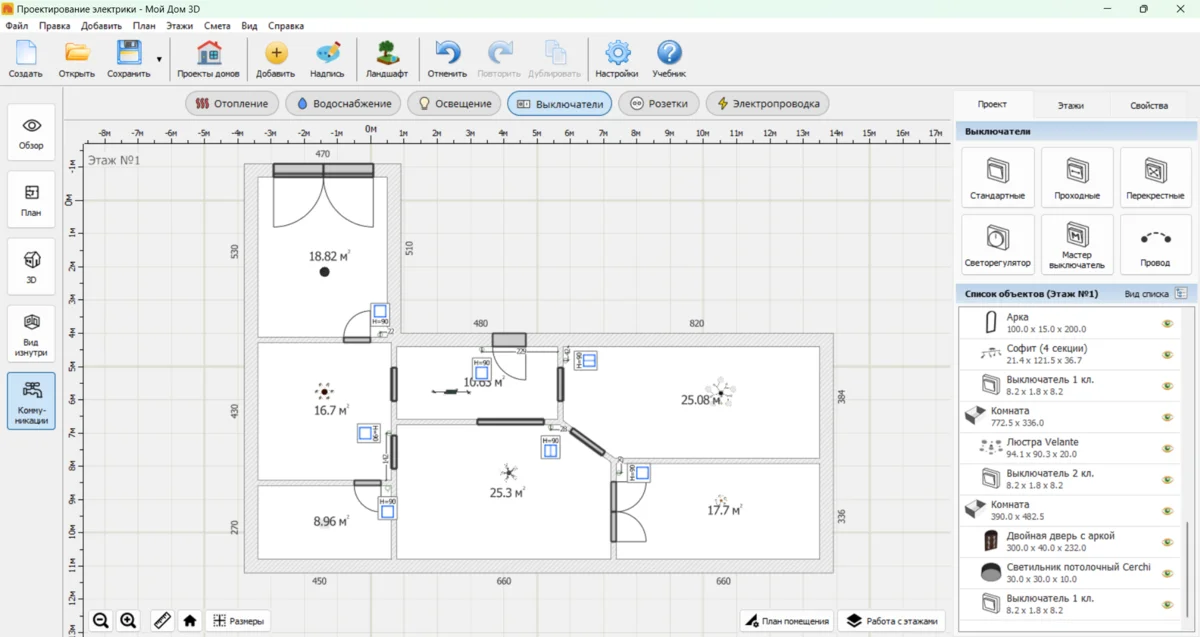Toggle visibility of Арка object
Screen dimensions: 1200x637
click(1166, 324)
